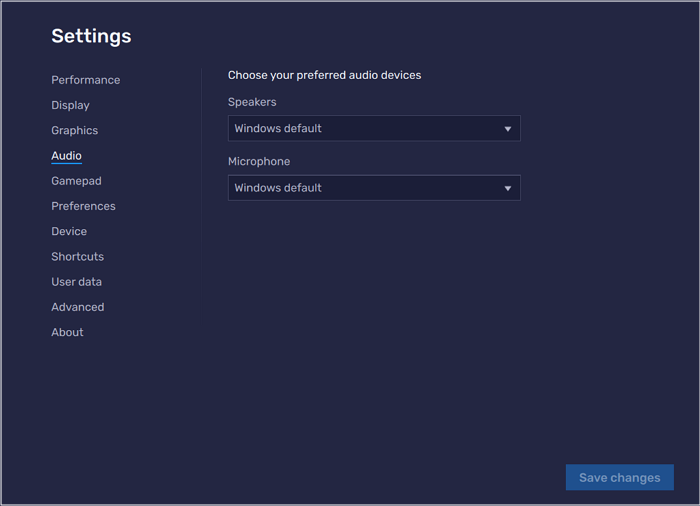700x506 pixels.
Task: Click the Speakers dropdown arrow icon
Action: (507, 129)
